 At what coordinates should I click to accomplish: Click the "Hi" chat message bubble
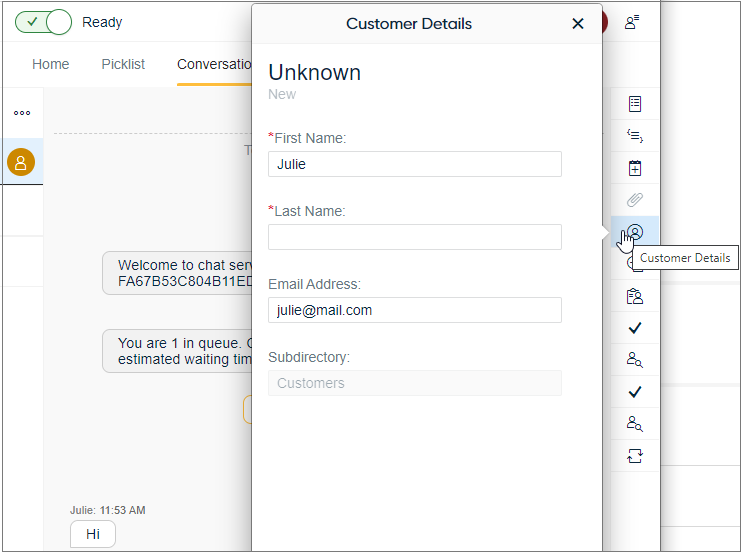pos(93,534)
